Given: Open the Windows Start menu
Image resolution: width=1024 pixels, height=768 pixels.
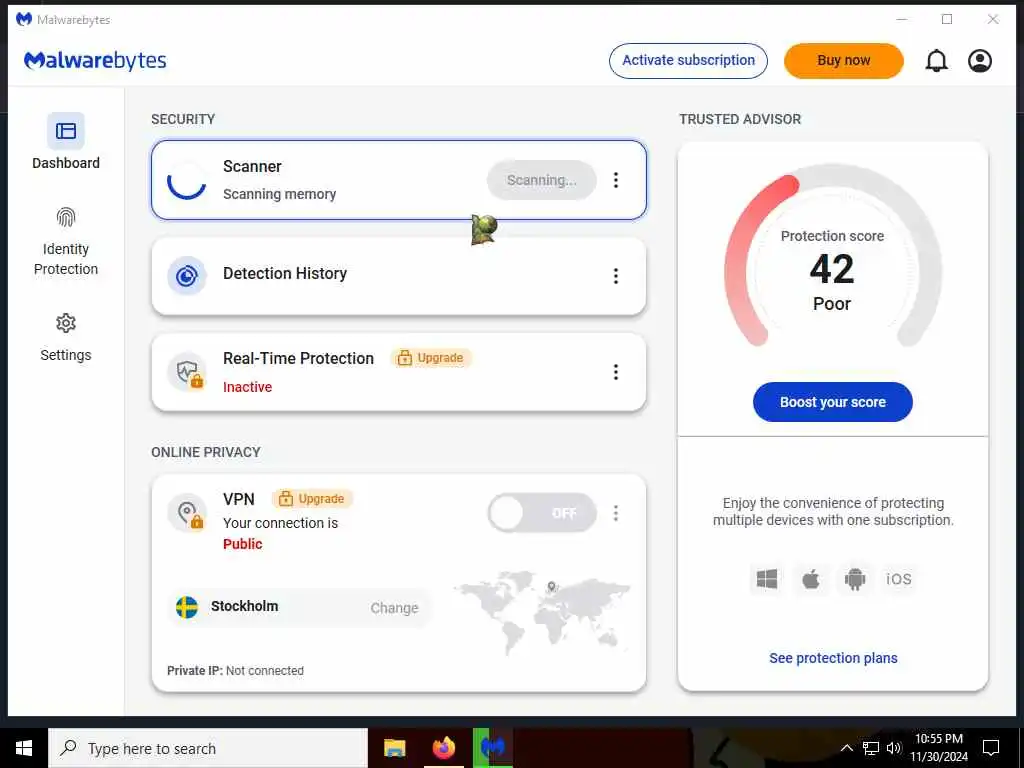Looking at the screenshot, I should click(x=24, y=748).
